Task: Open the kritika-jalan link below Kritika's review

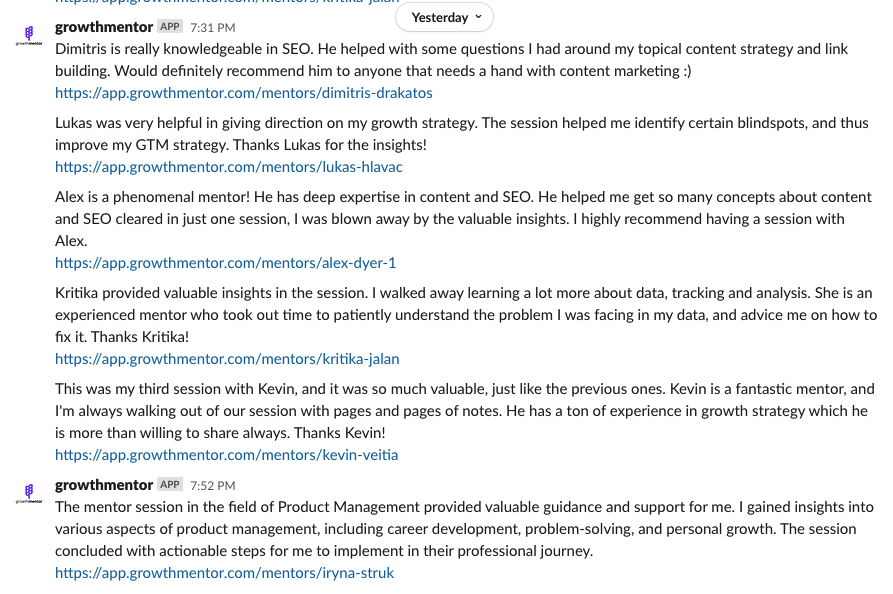Action: pyautogui.click(x=227, y=359)
